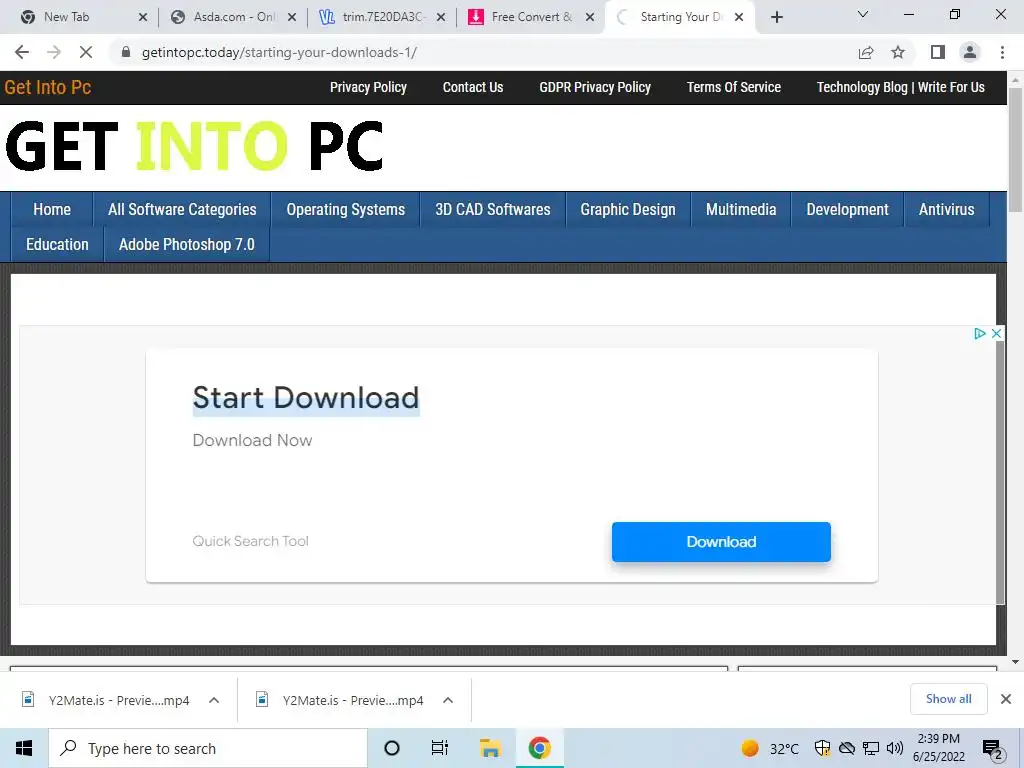
Task: Open Multimedia category
Action: [x=741, y=210]
